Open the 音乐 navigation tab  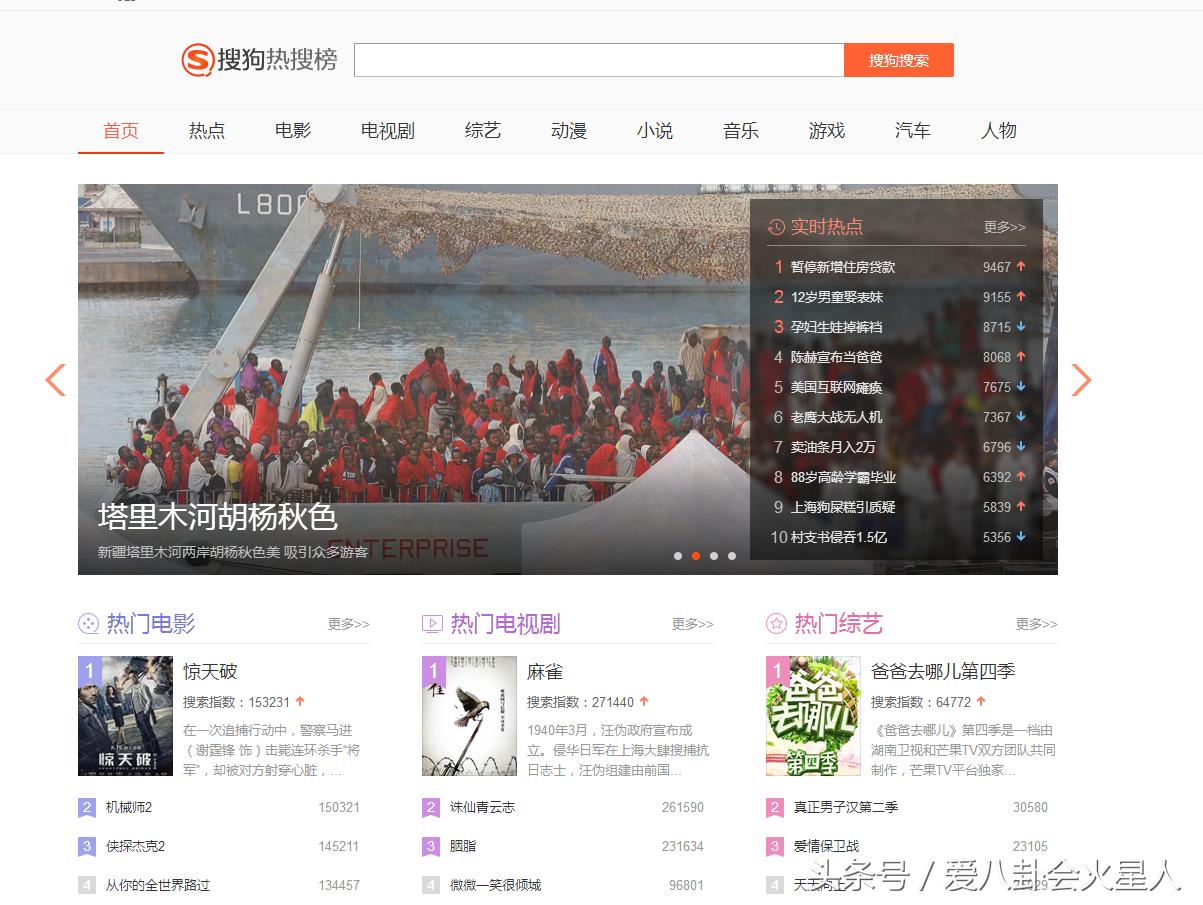(x=740, y=130)
